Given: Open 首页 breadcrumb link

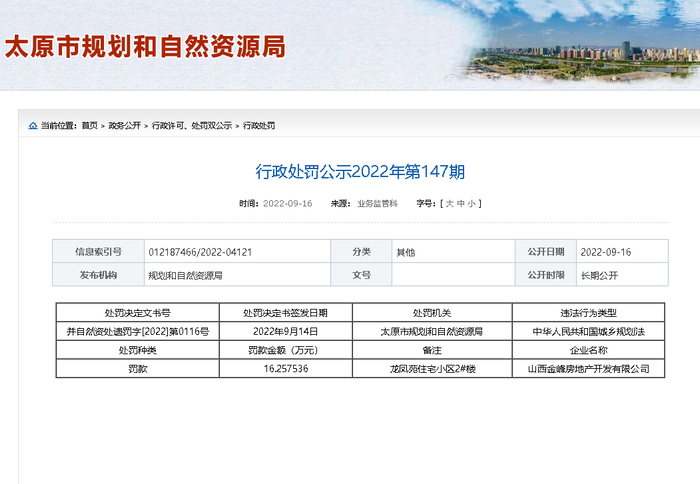Looking at the screenshot, I should coord(89,126).
